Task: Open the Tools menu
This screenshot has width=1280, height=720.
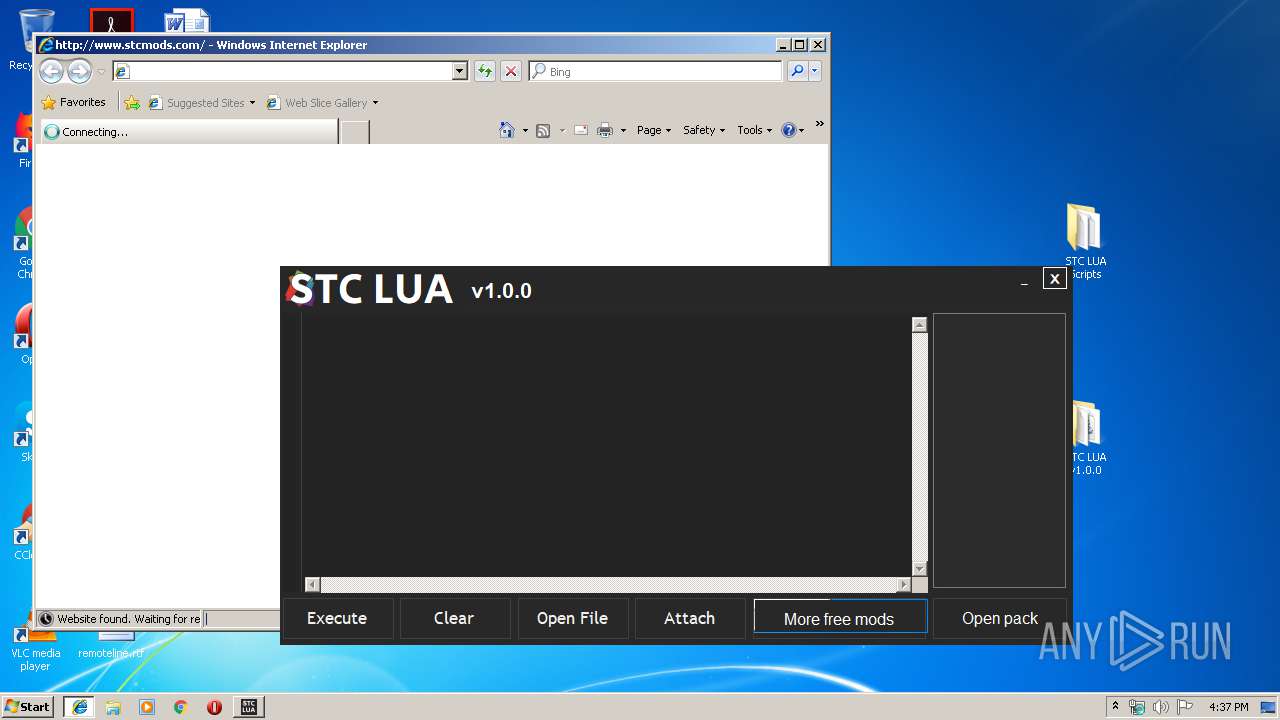Action: click(754, 130)
